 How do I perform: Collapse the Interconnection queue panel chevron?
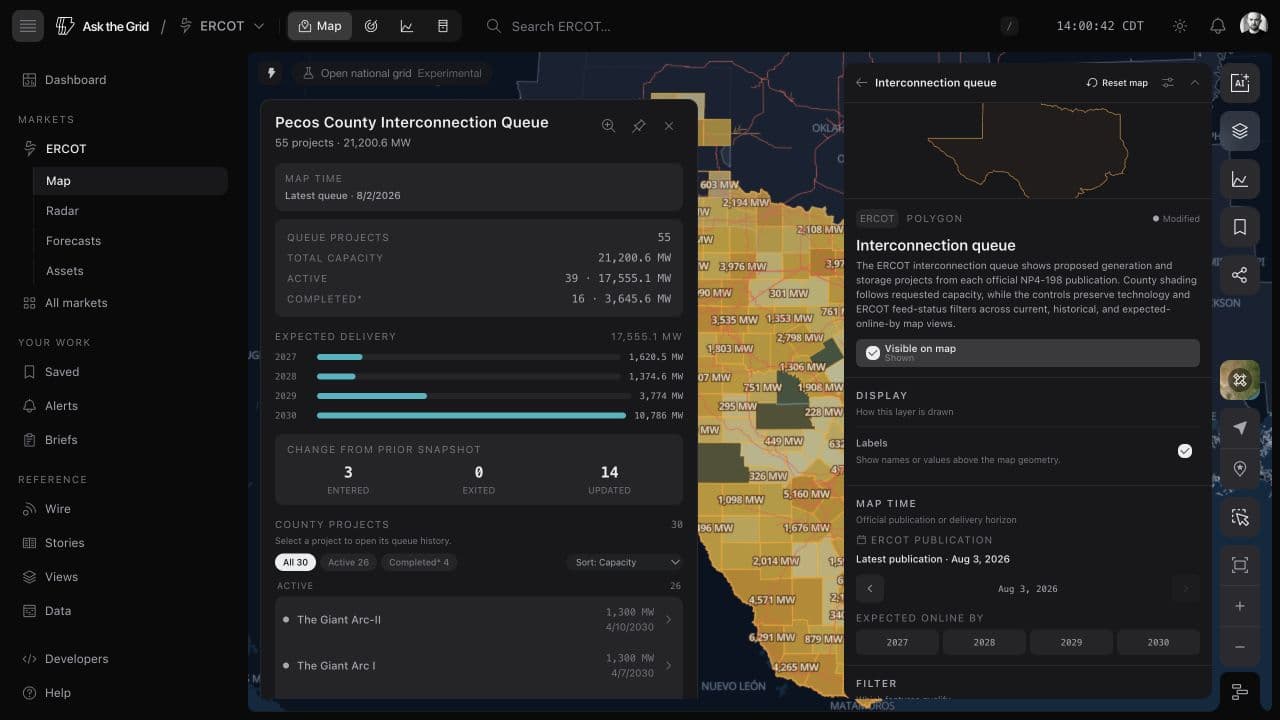pos(1195,83)
